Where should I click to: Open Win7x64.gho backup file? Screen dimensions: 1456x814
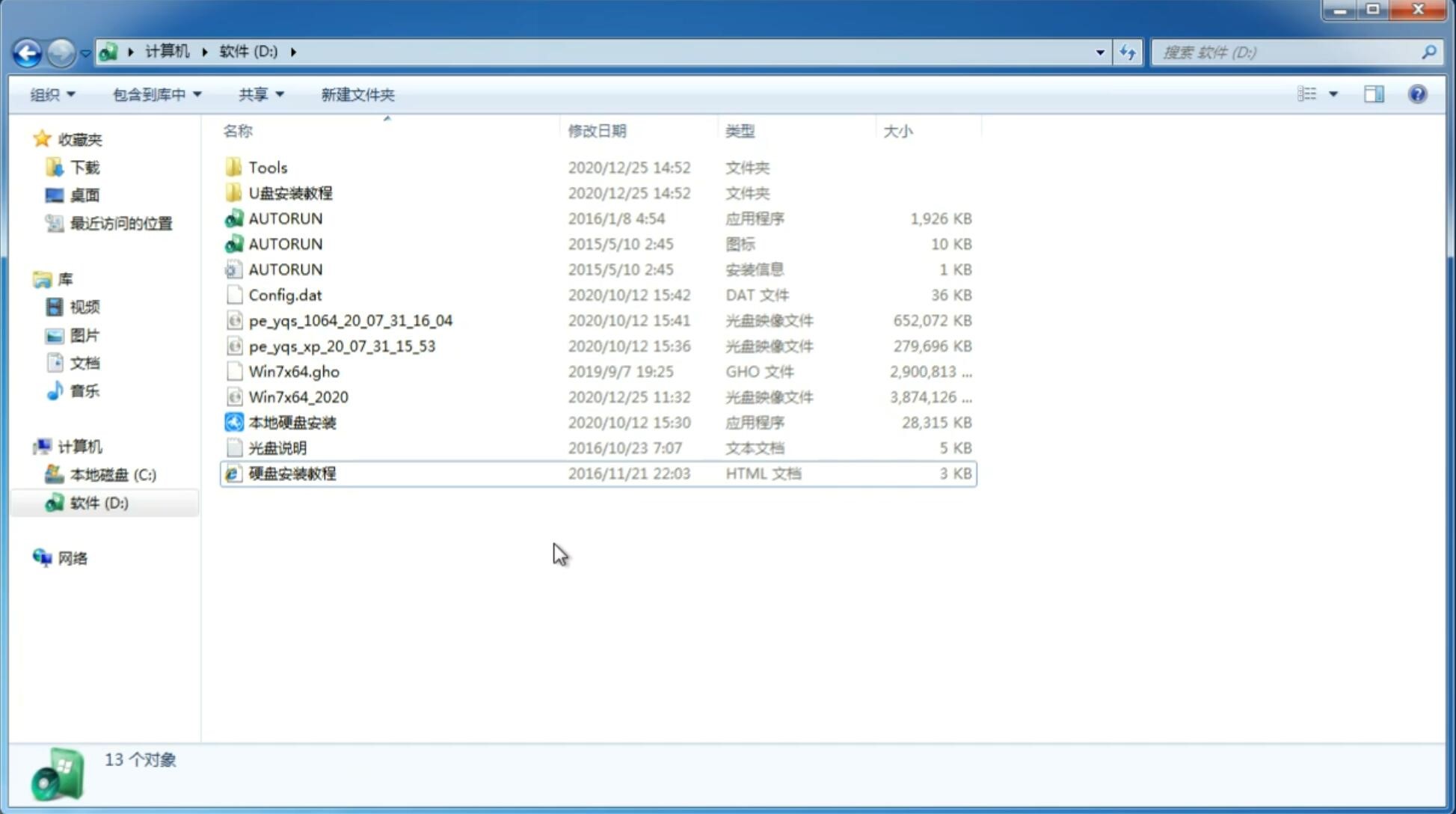(294, 371)
